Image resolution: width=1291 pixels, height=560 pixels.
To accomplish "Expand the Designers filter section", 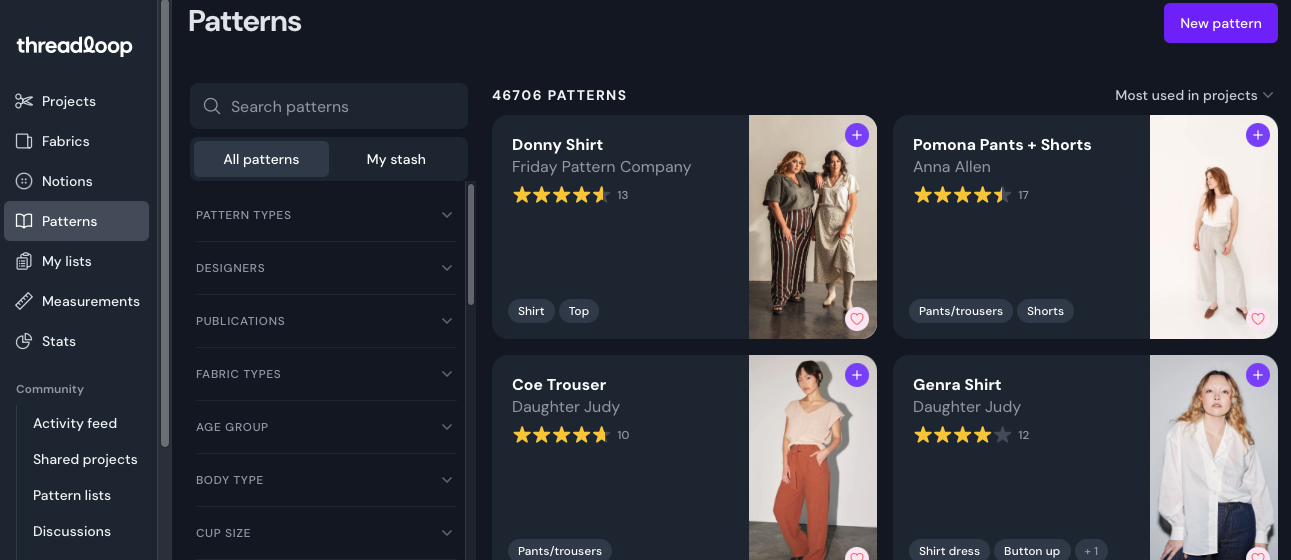I will [x=446, y=268].
